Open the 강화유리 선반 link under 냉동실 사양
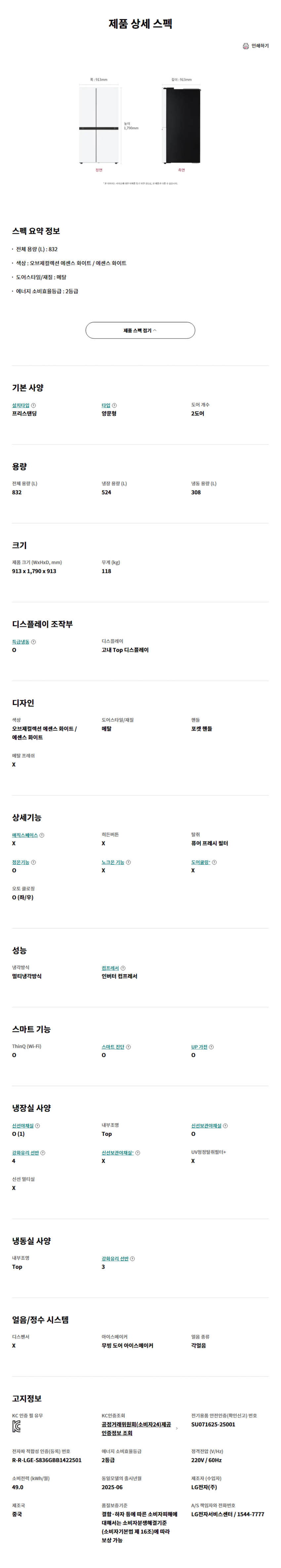281x1568 pixels. [115, 1259]
